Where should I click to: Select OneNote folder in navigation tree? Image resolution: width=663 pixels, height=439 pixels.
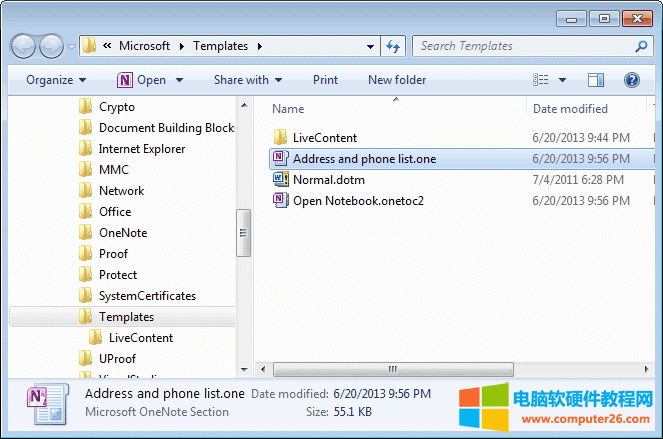(x=122, y=233)
